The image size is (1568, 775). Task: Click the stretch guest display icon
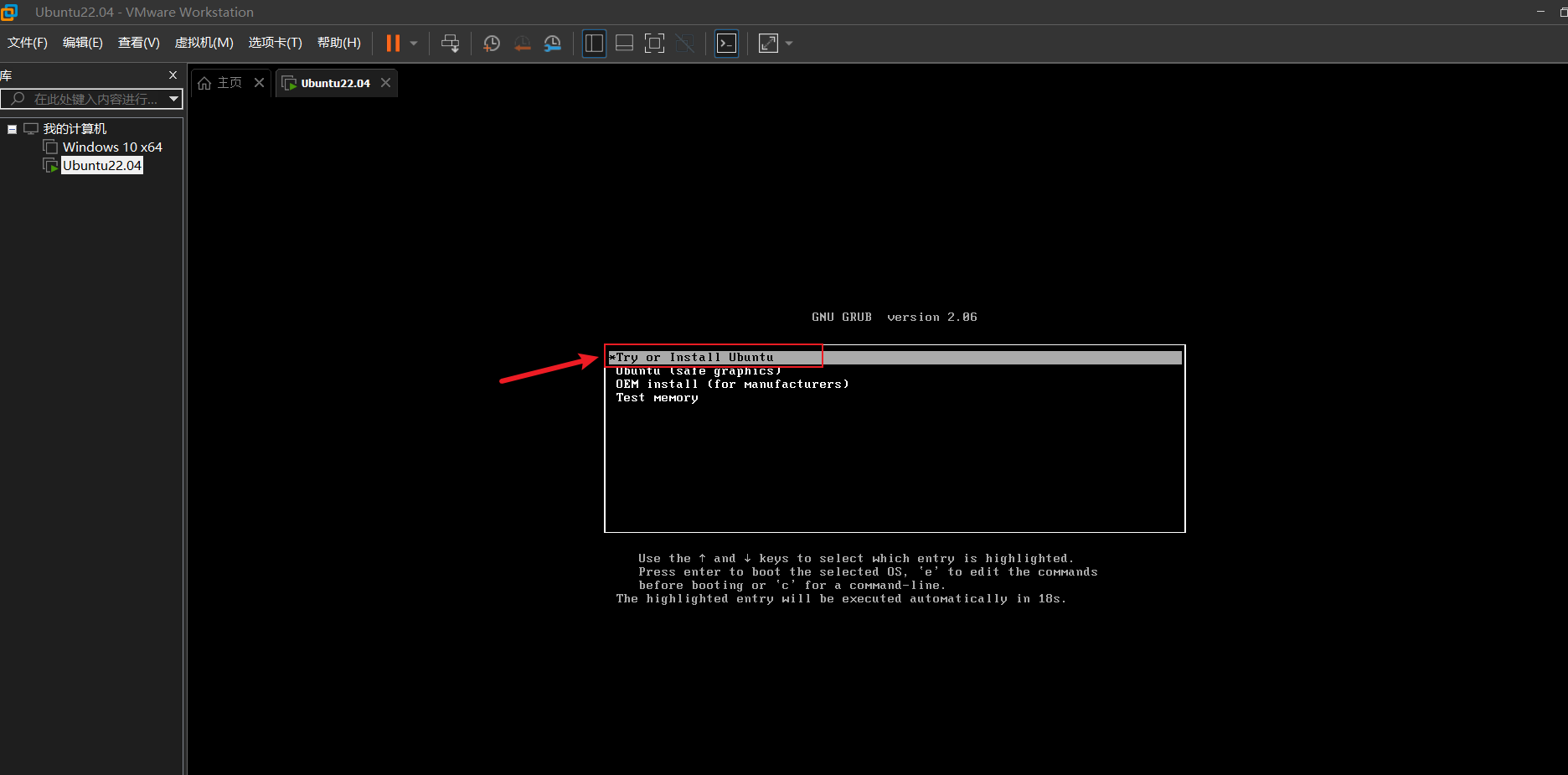click(x=768, y=44)
